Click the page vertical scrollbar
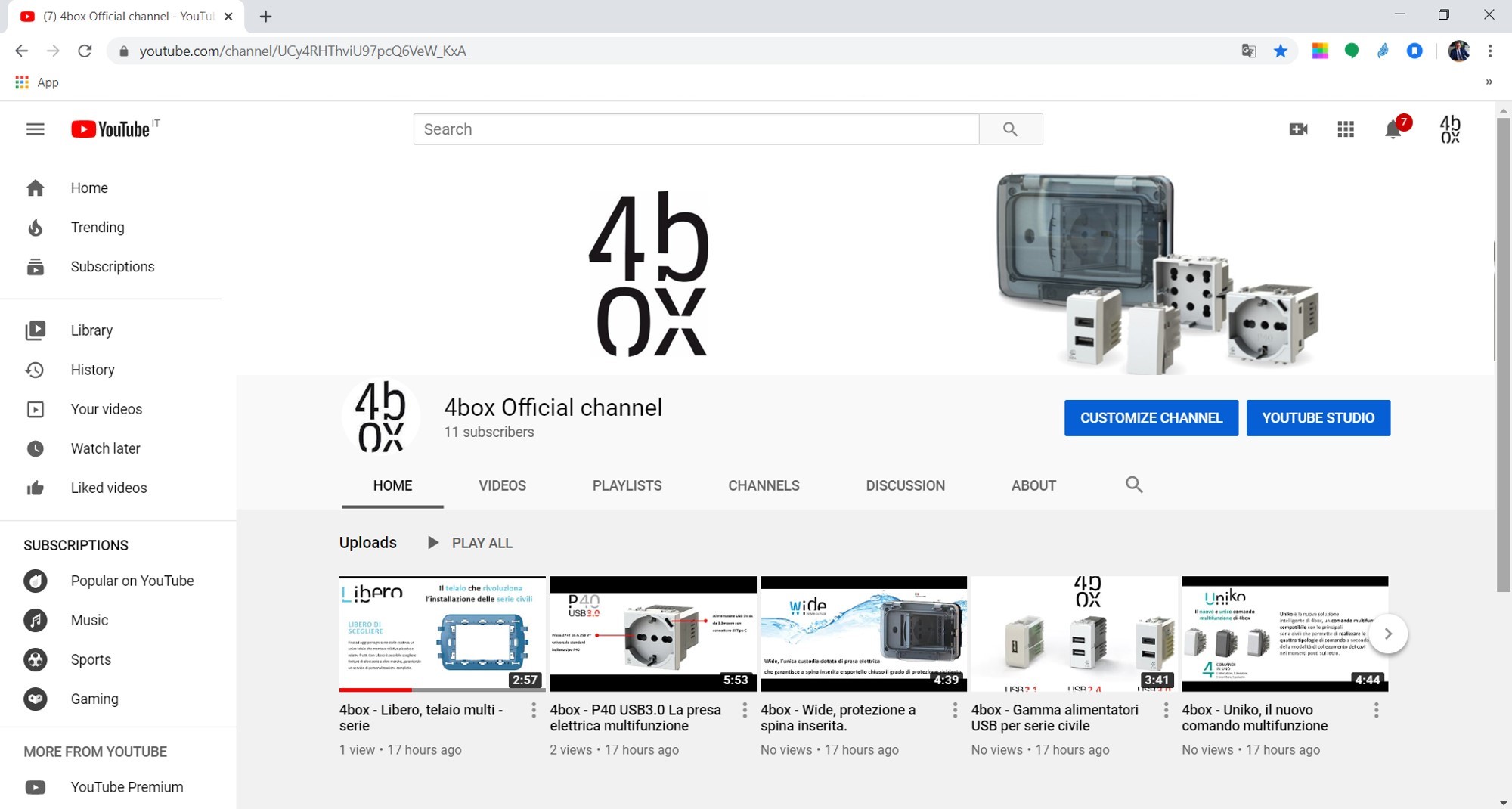Screen dimensions: 1512x809 1503,355
